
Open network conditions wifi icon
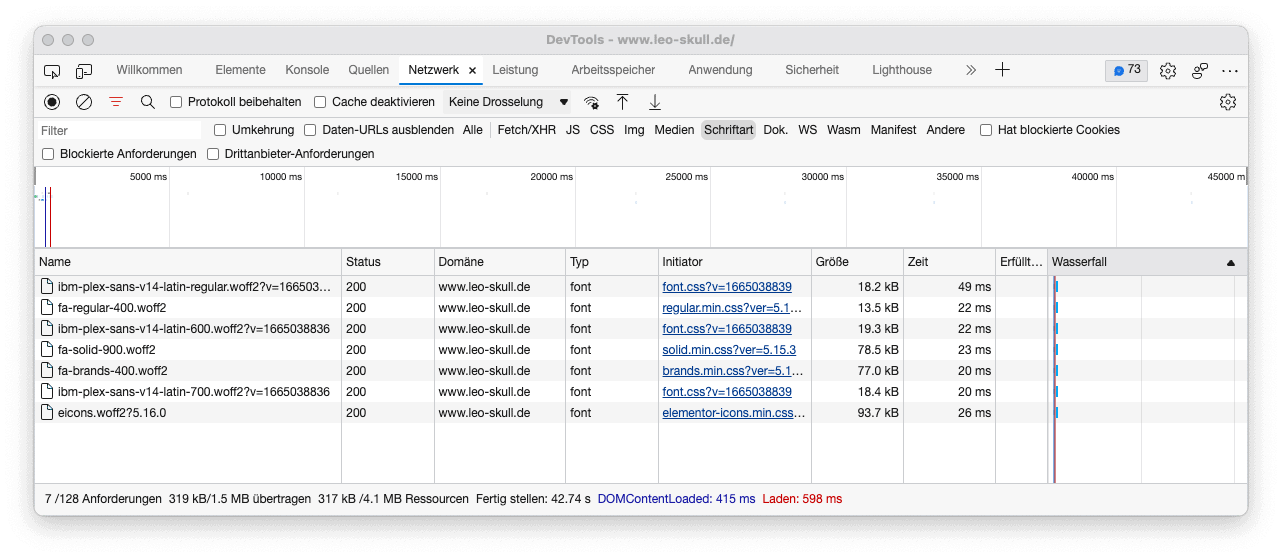point(591,102)
